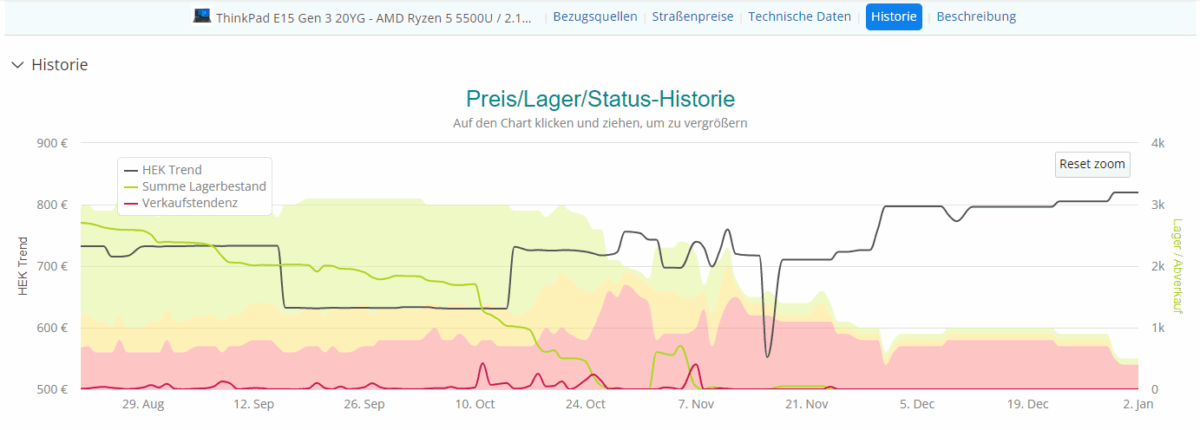This screenshot has height=430, width=1200.
Task: Click the 24. Oct date on timeline
Action: click(x=585, y=404)
